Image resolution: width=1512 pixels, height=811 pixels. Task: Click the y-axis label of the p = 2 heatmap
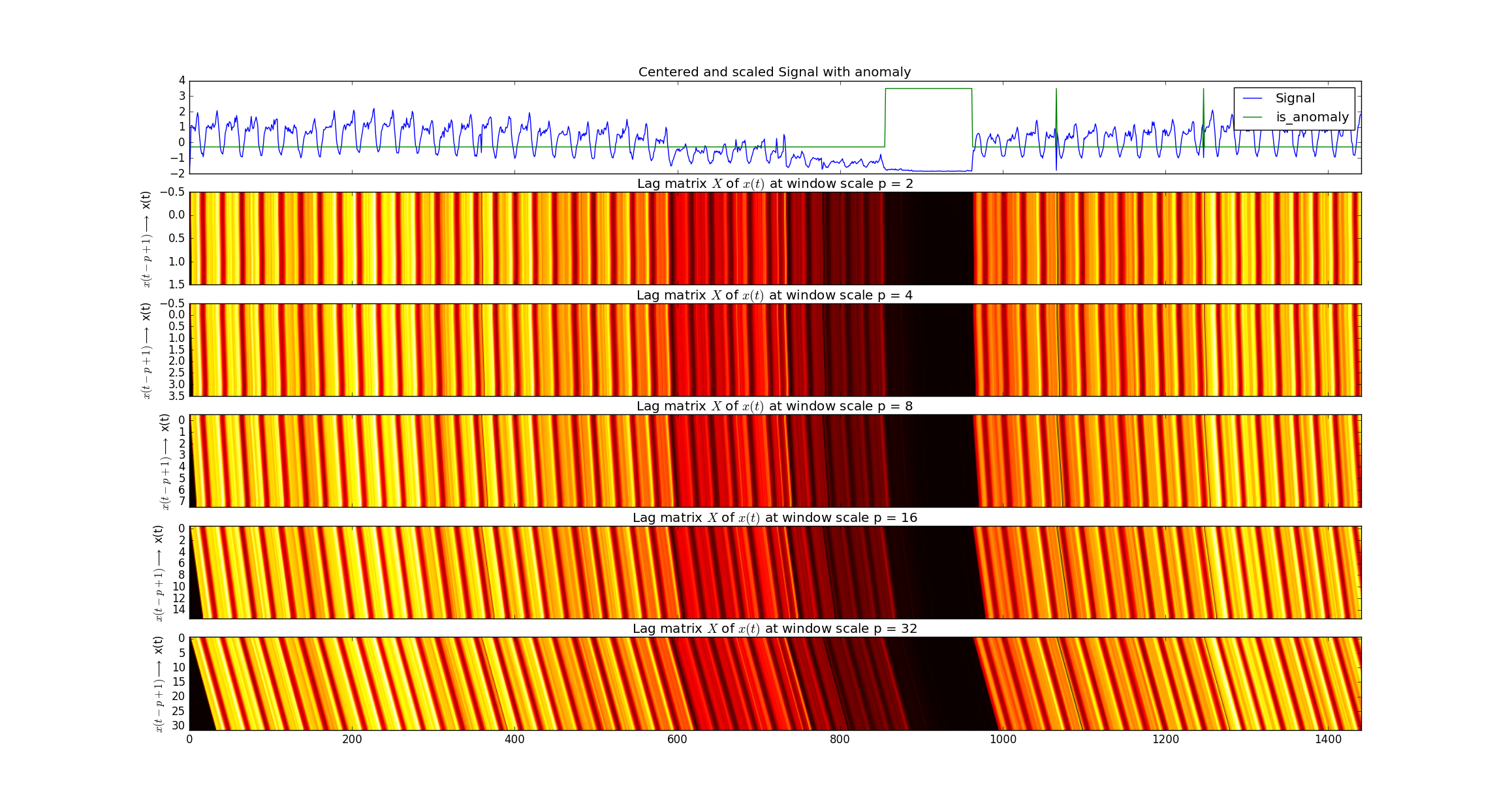click(146, 239)
